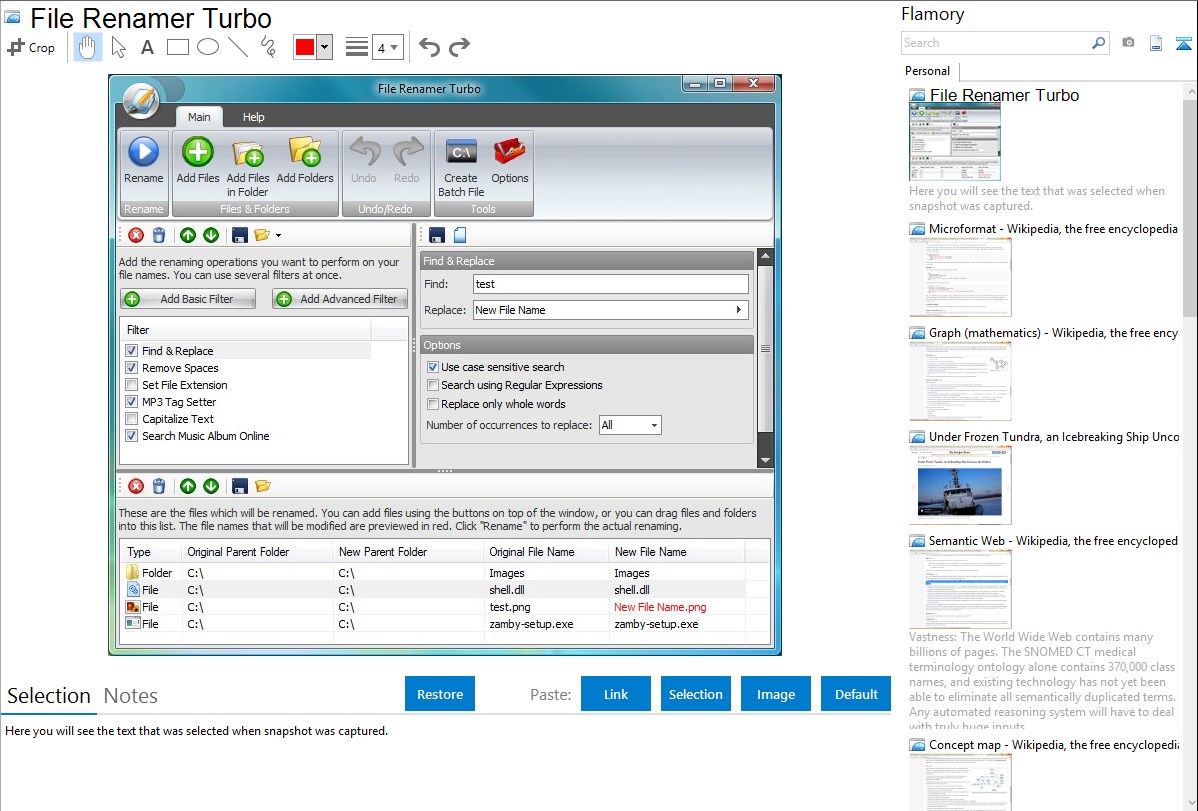The image size is (1198, 811).
Task: Toggle the Remove Spaces filter checkbox
Action: [x=131, y=368]
